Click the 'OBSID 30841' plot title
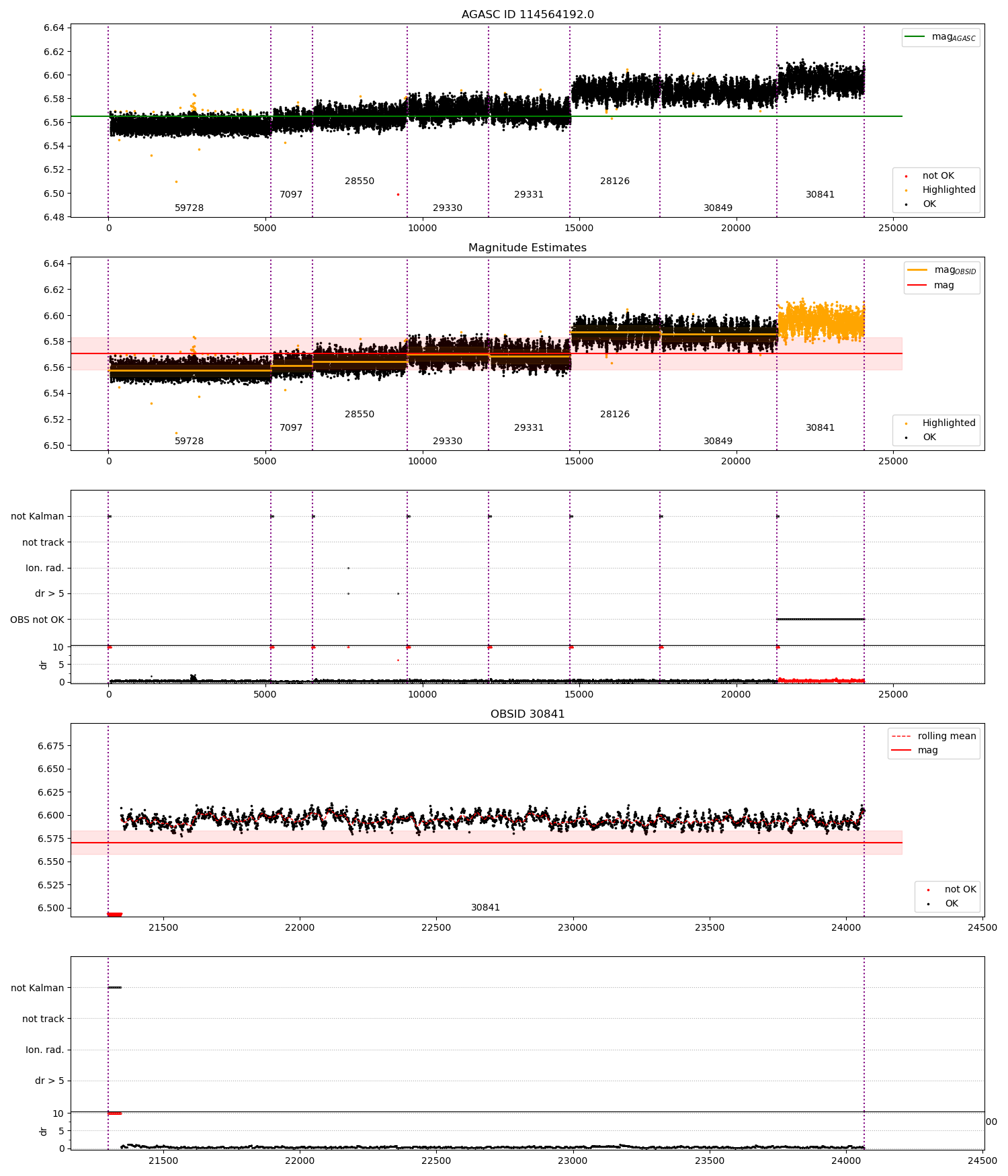1008x1176 pixels. coord(528,714)
